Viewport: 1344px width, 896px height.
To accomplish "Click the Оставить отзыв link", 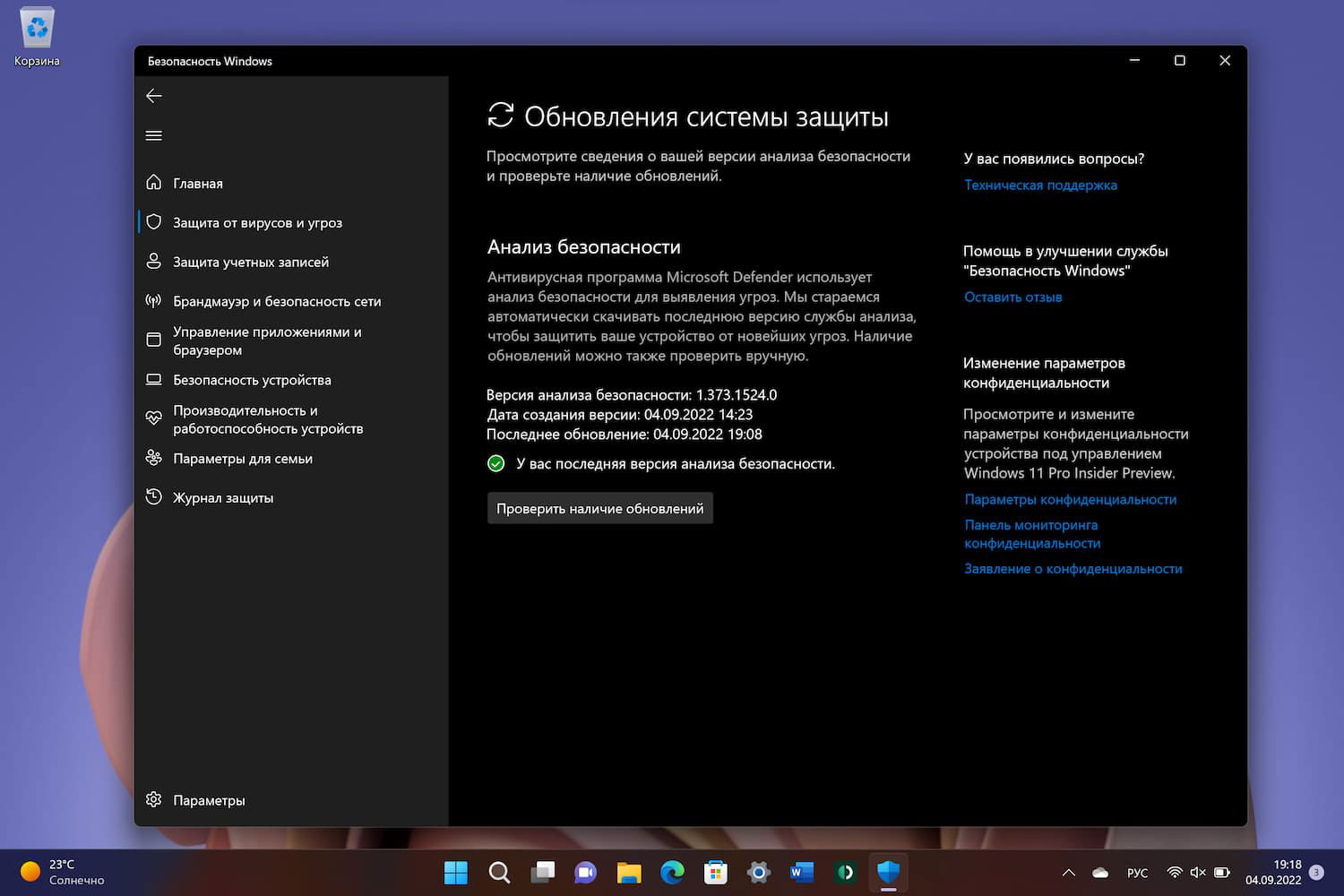I will tap(1012, 297).
